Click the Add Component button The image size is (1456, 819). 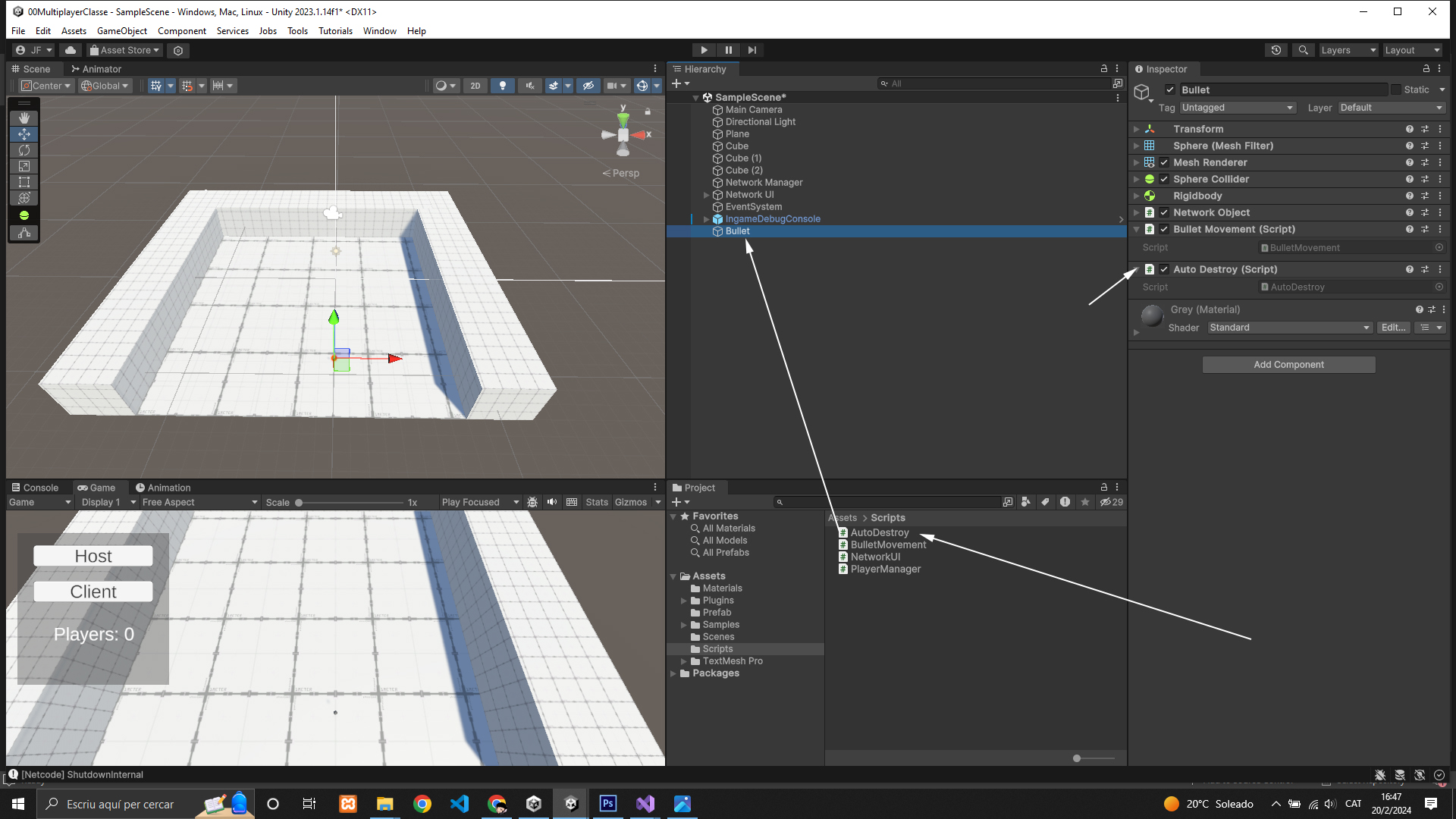click(1288, 365)
